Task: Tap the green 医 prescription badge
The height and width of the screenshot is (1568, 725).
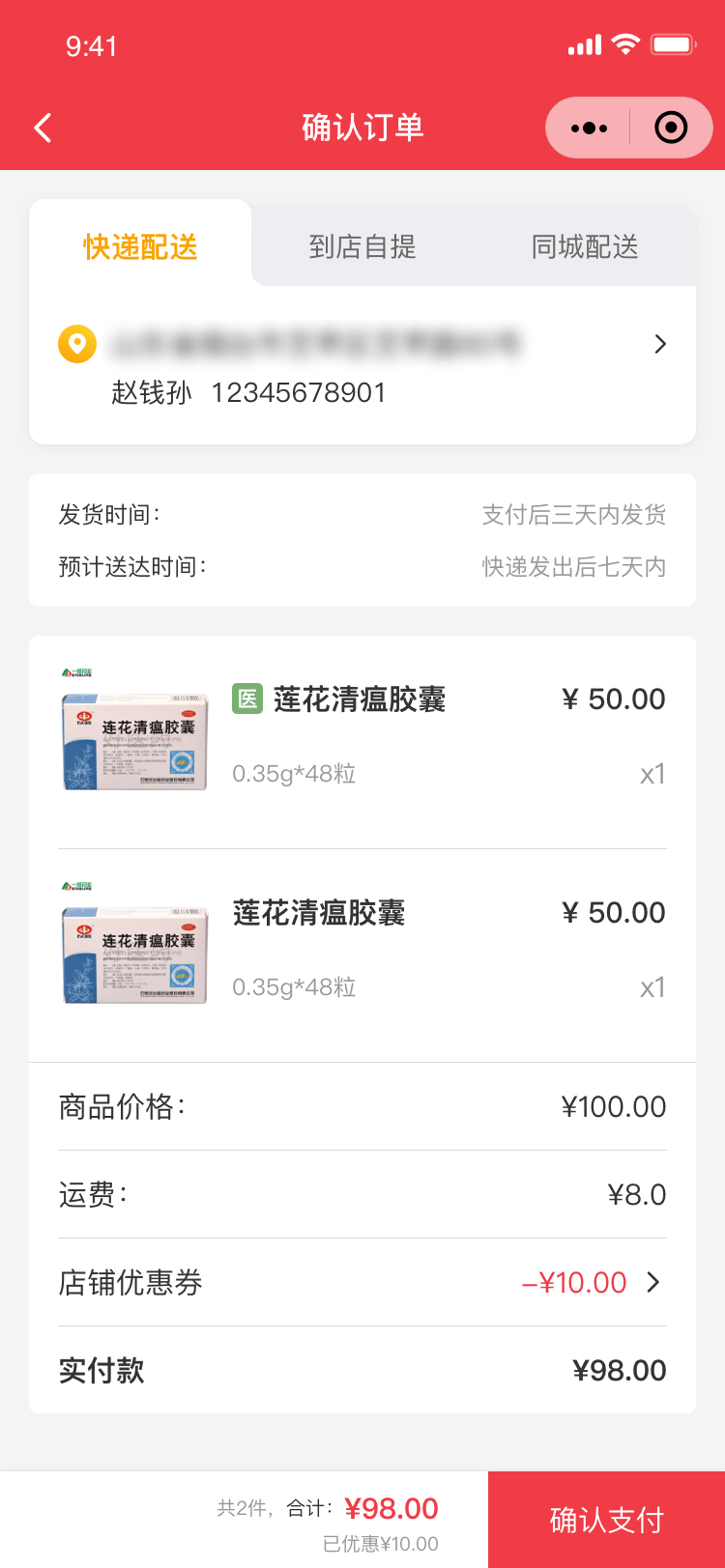Action: (247, 698)
